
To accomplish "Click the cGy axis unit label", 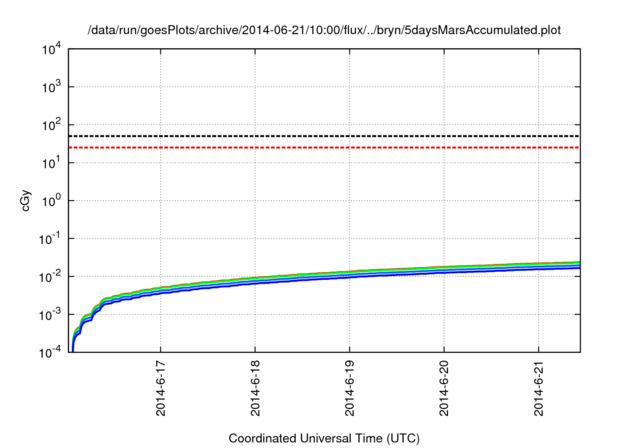I will [25, 201].
